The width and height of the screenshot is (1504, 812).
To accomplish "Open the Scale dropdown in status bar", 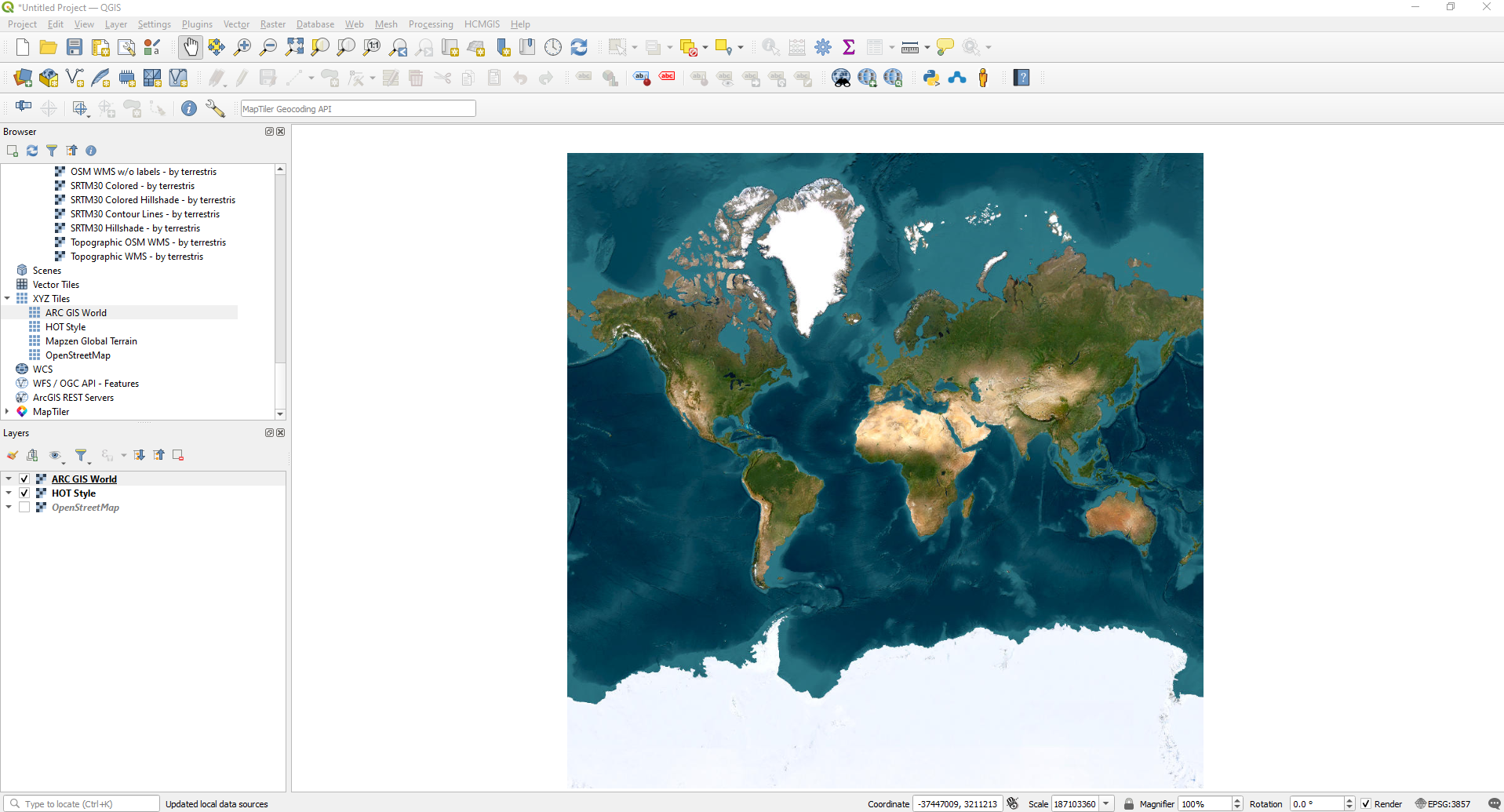I will pos(1106,803).
